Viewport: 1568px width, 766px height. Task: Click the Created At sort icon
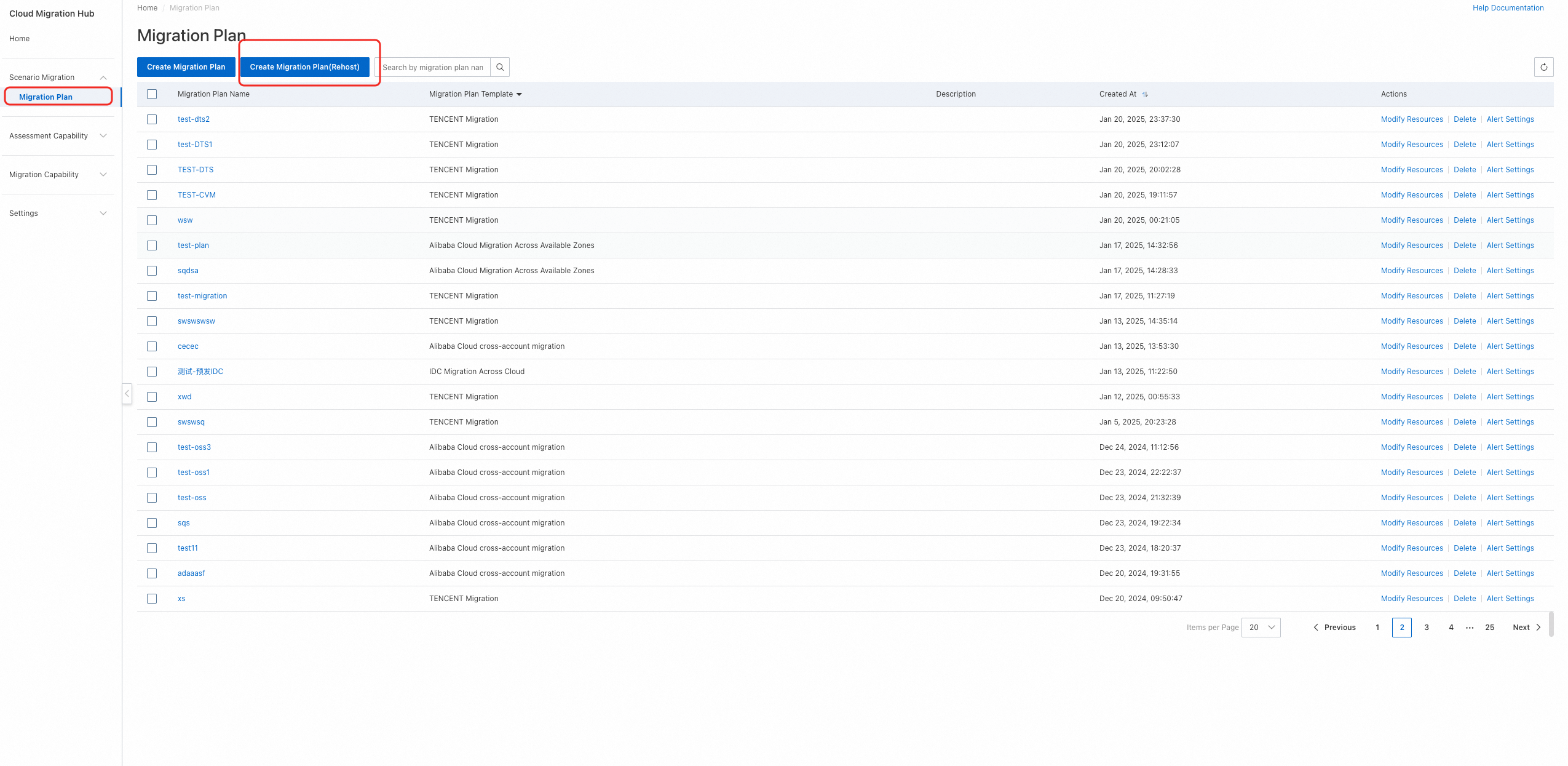coord(1145,94)
